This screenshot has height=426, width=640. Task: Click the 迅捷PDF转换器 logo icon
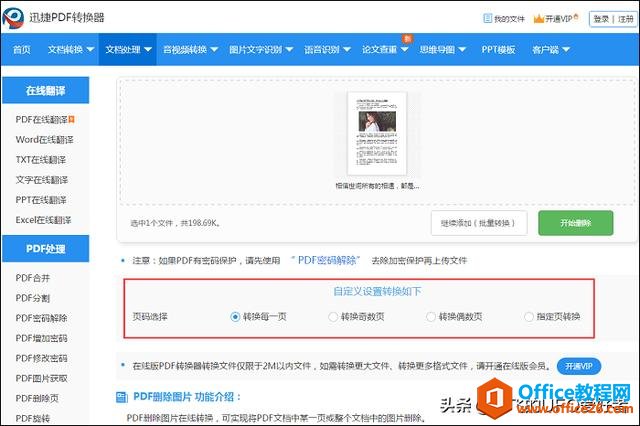(x=13, y=18)
